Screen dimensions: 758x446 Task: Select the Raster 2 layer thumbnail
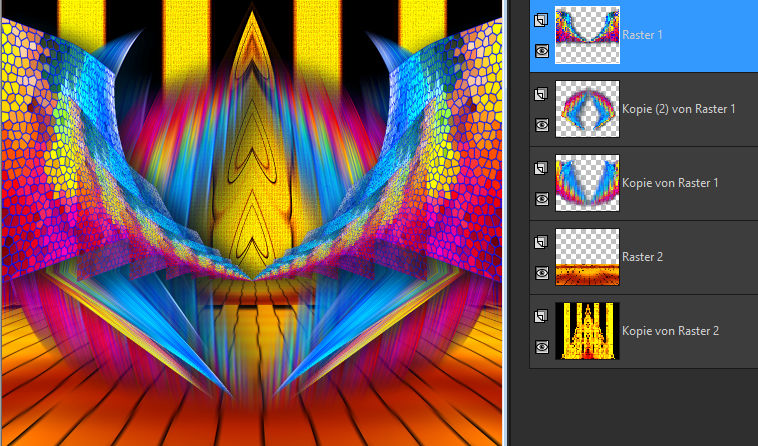(x=587, y=257)
